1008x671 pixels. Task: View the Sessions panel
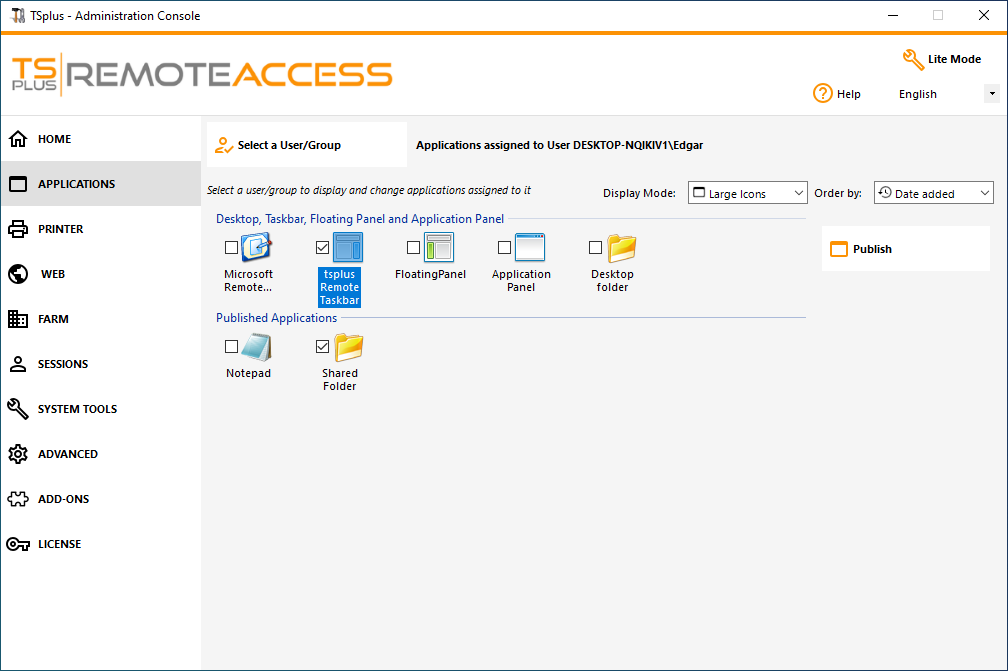(60, 363)
